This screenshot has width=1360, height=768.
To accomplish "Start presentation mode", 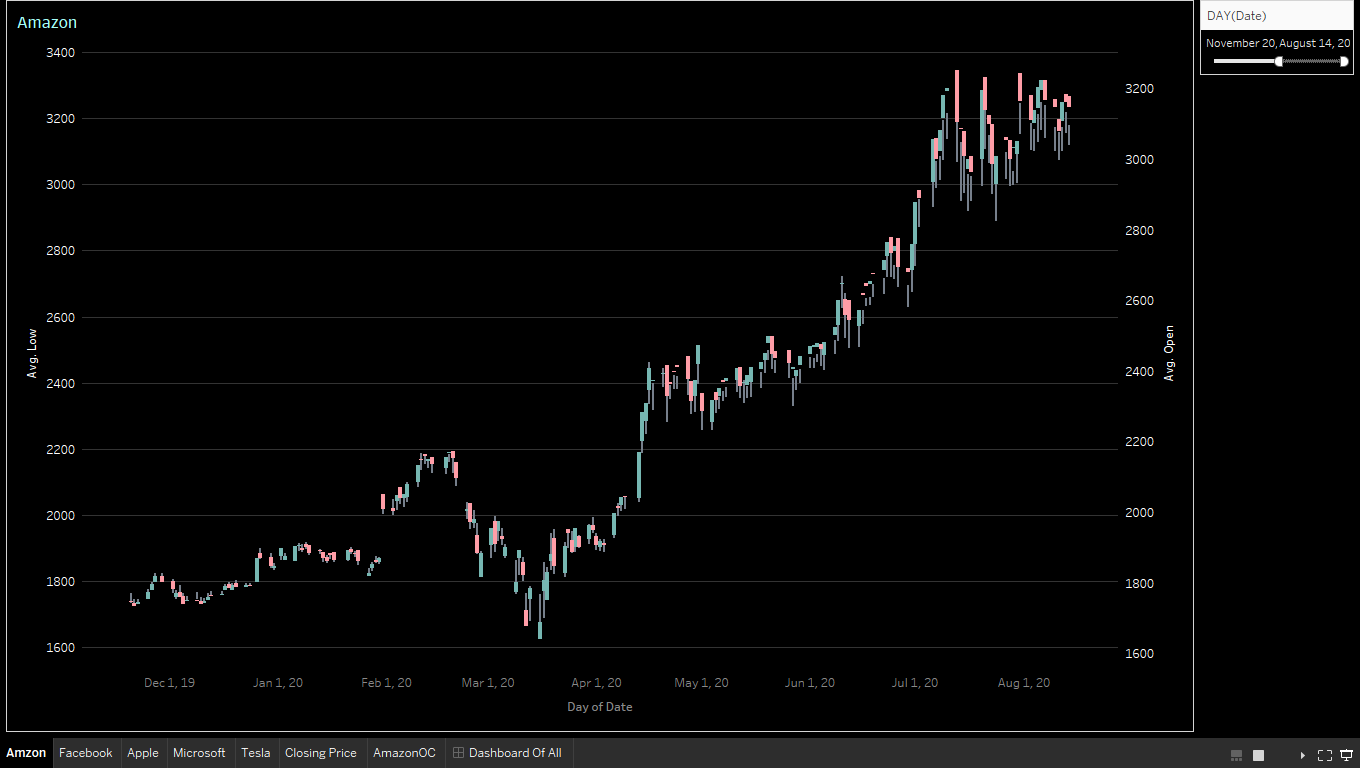I will point(1346,754).
